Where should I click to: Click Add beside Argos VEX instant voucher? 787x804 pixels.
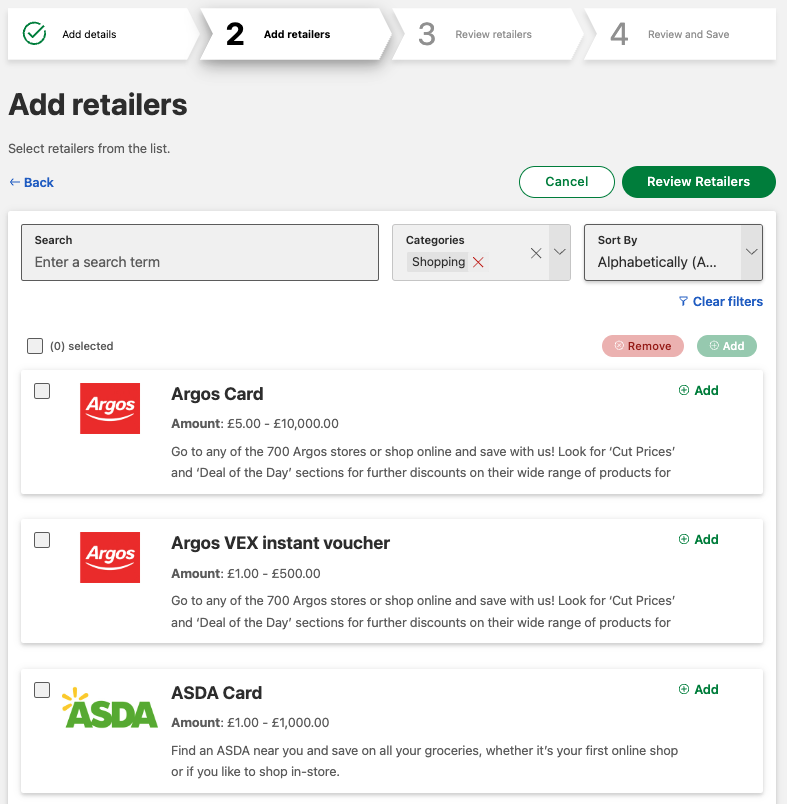(x=697, y=539)
